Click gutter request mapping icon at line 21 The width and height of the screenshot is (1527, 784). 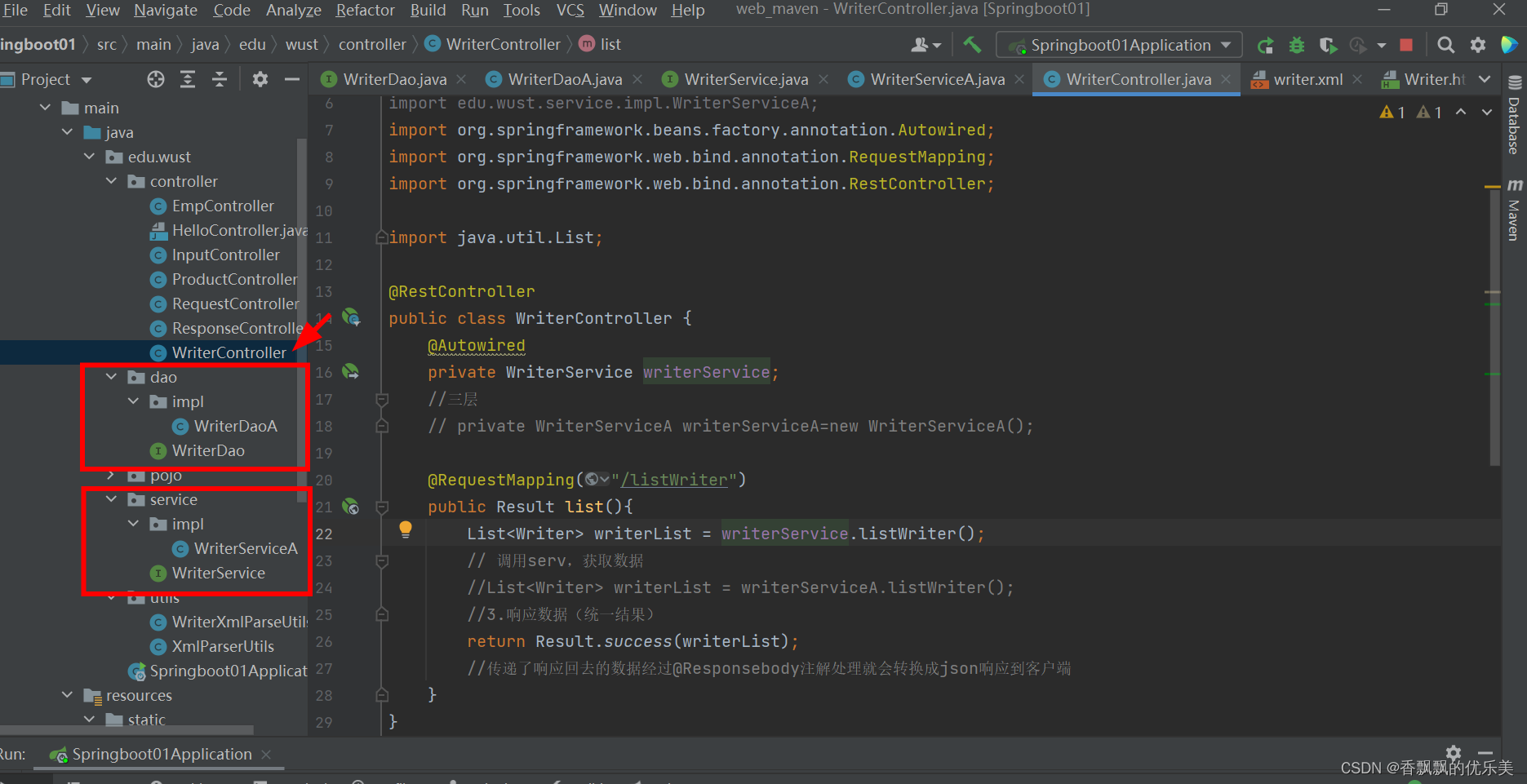coord(350,507)
